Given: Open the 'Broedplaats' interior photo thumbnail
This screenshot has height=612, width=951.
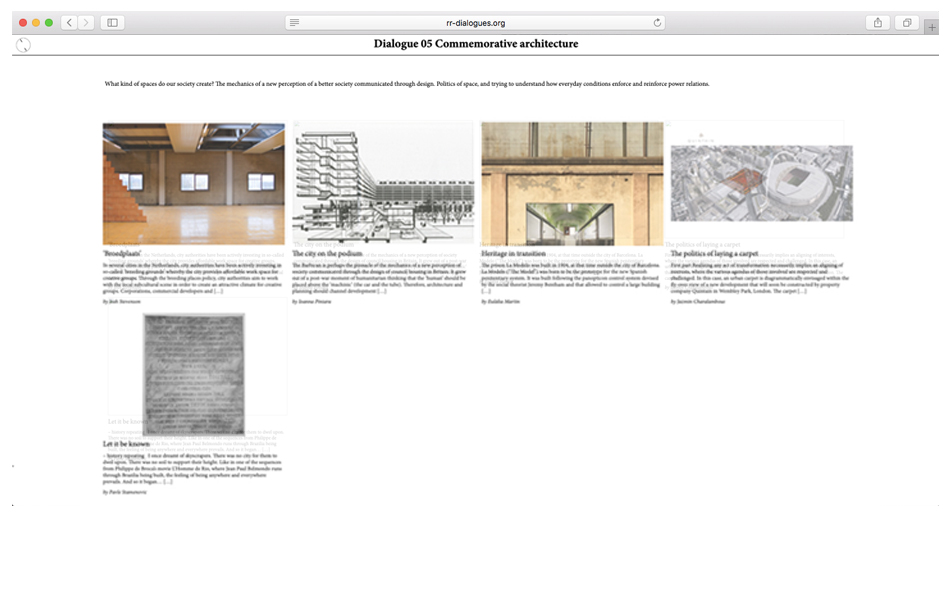Looking at the screenshot, I should coord(193,184).
